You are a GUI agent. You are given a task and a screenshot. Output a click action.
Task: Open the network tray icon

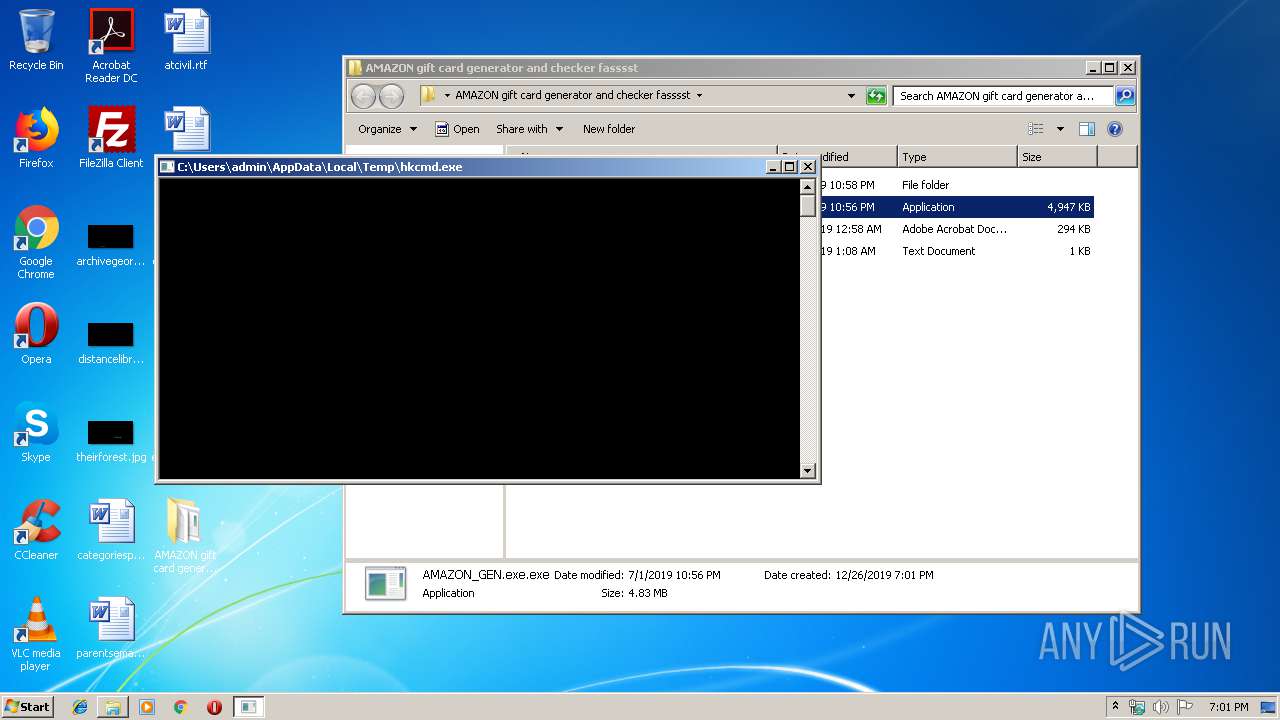coord(1137,707)
